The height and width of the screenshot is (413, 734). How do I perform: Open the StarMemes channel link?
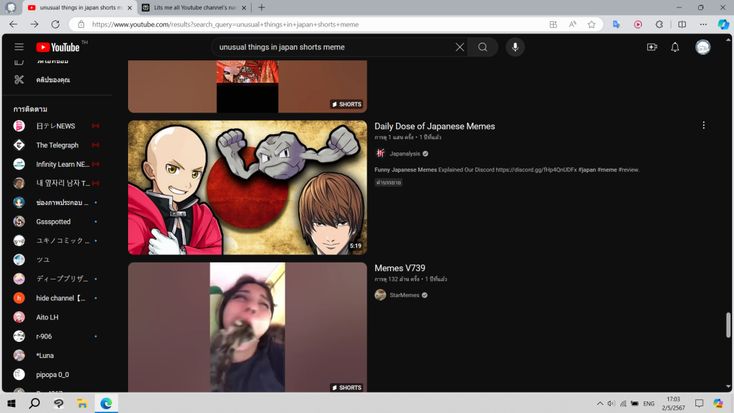pyautogui.click(x=404, y=295)
